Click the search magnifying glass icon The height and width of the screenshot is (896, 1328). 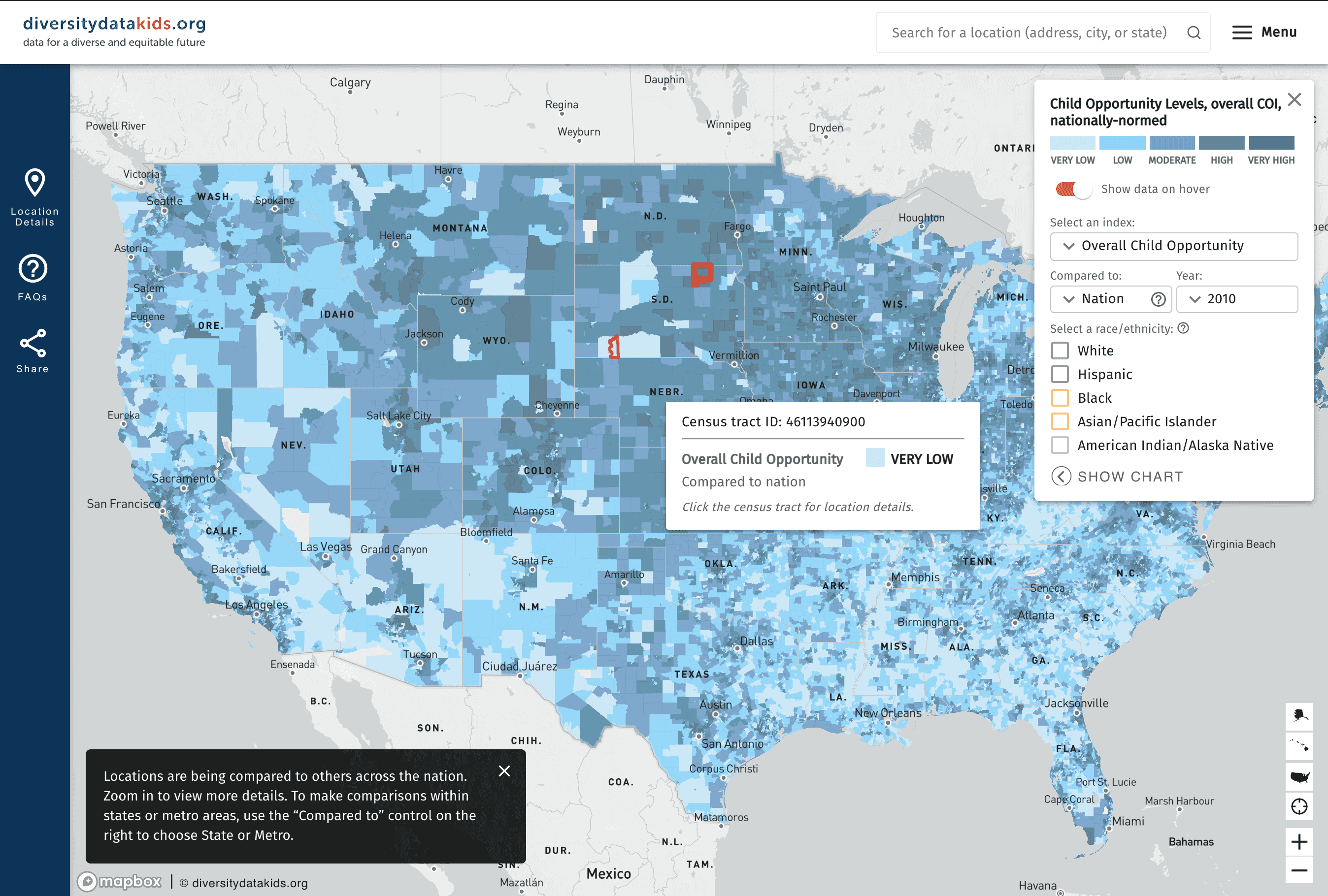click(x=1195, y=32)
